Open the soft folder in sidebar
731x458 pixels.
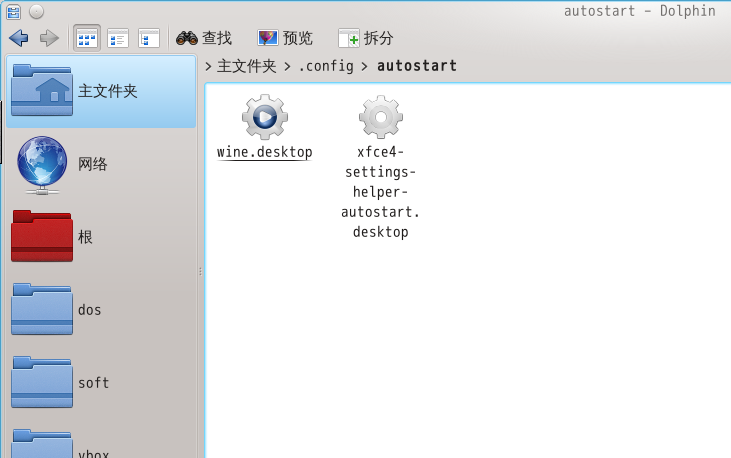[x=101, y=382]
